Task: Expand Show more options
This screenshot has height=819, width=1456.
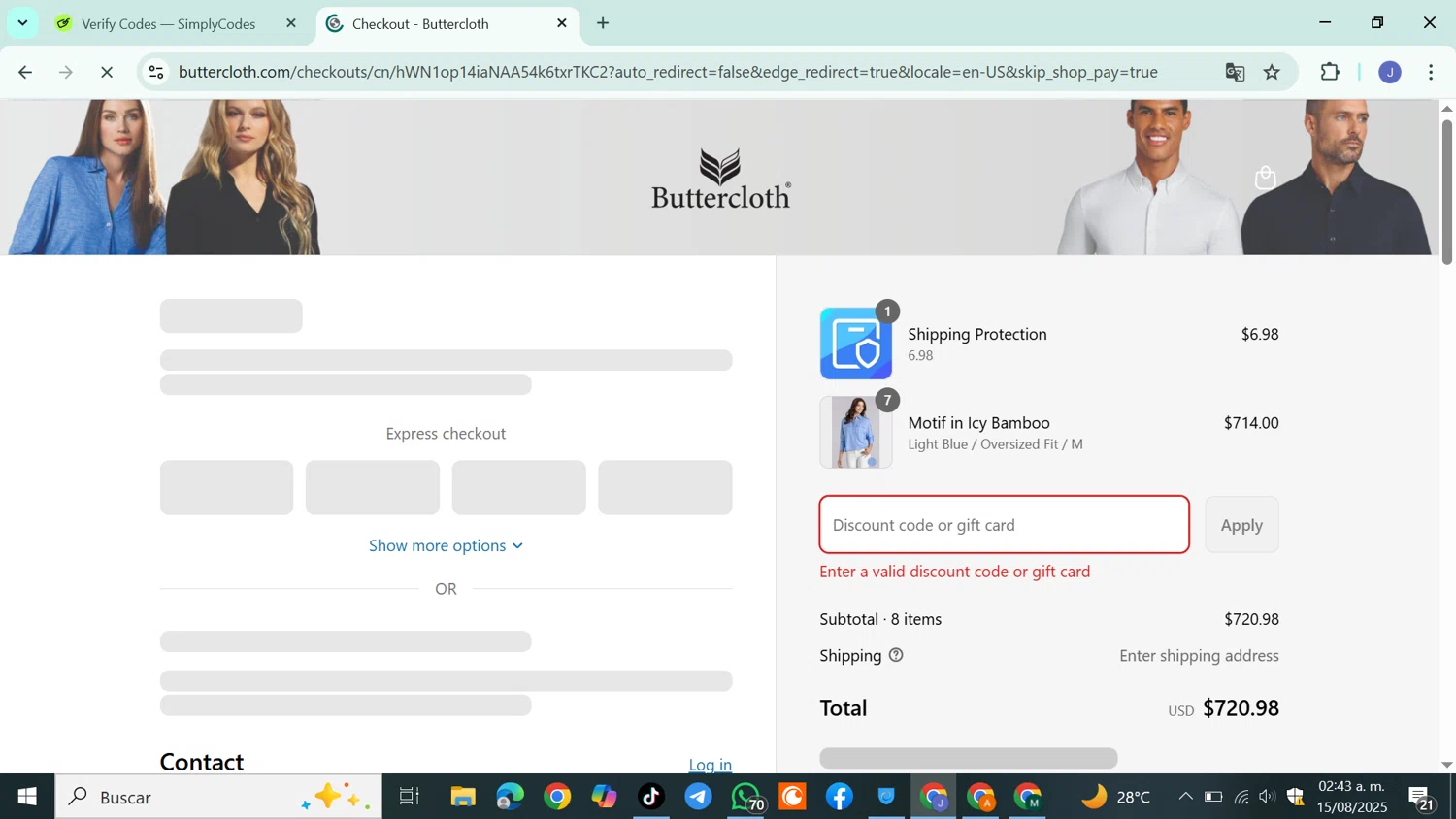Action: coord(446,545)
